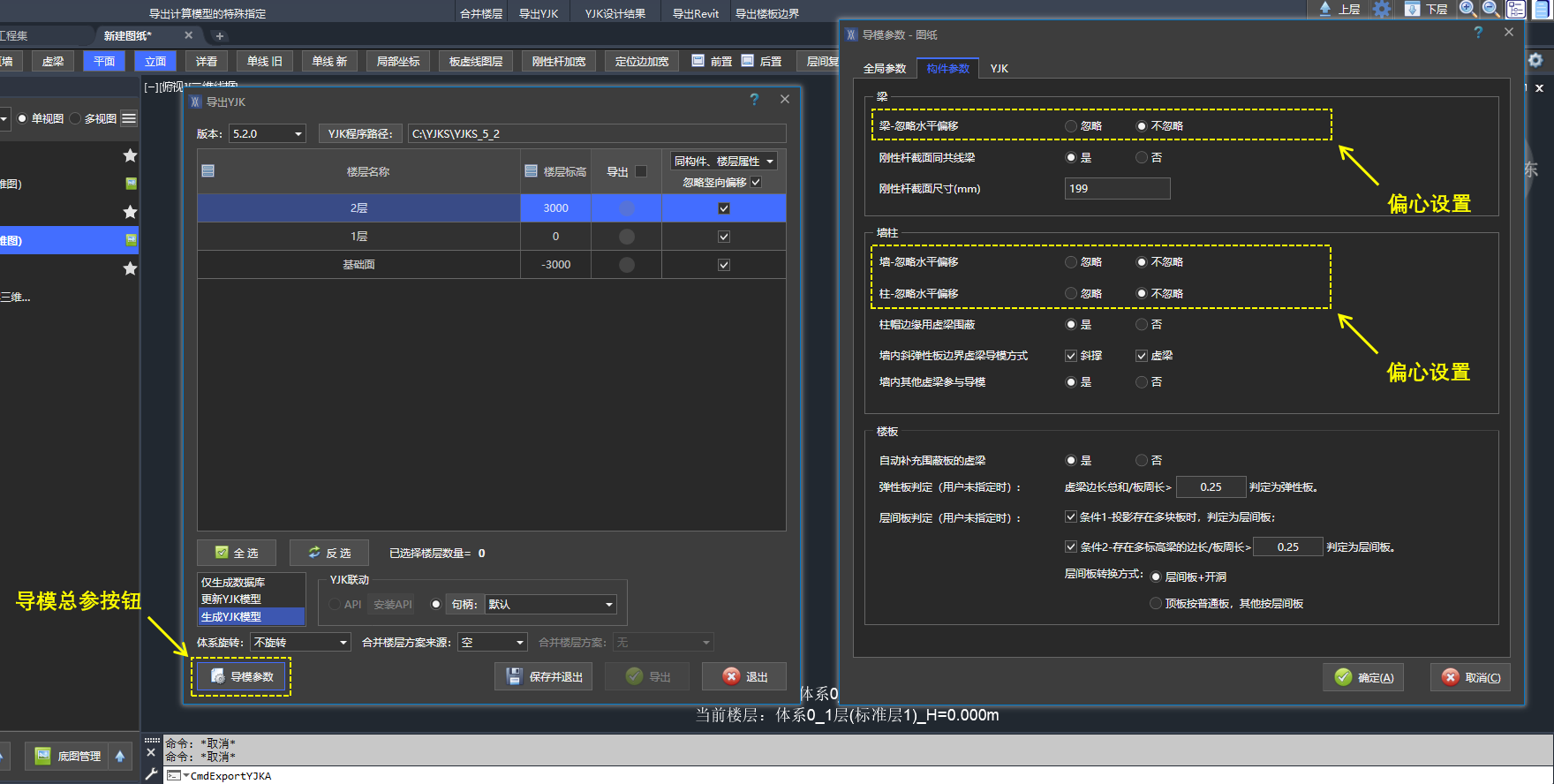Switch to the 全局参数 tab
1554x784 pixels.
pyautogui.click(x=885, y=69)
